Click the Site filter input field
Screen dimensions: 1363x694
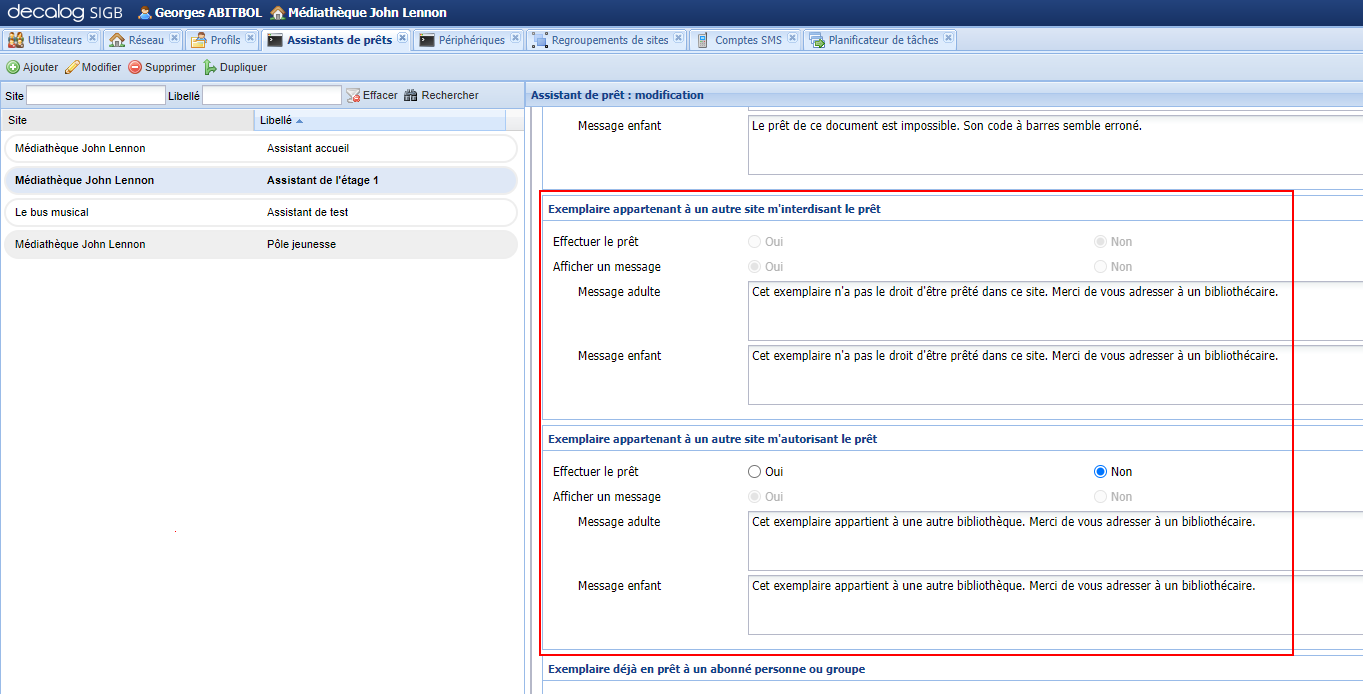pos(95,96)
